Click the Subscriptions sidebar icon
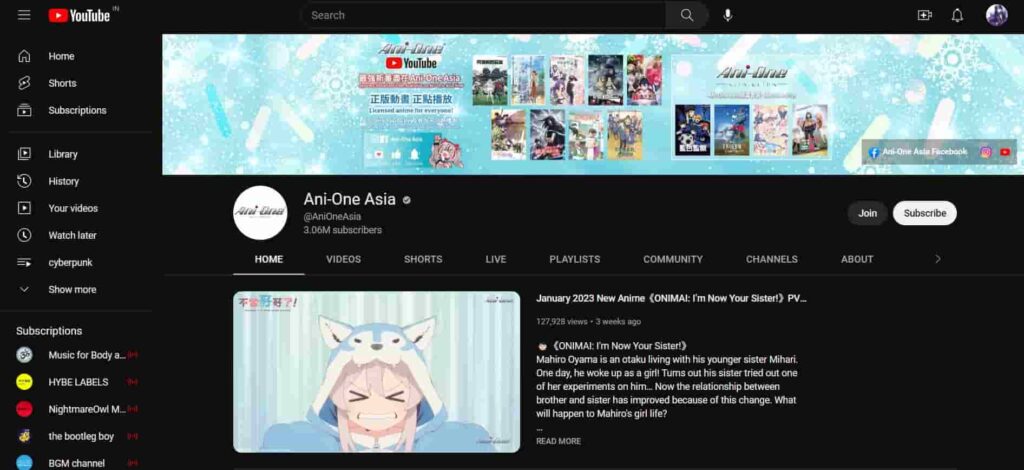 point(24,110)
